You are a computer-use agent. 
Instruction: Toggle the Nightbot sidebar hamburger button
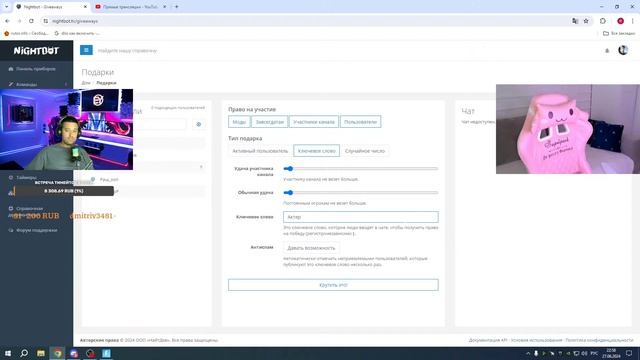(x=86, y=50)
